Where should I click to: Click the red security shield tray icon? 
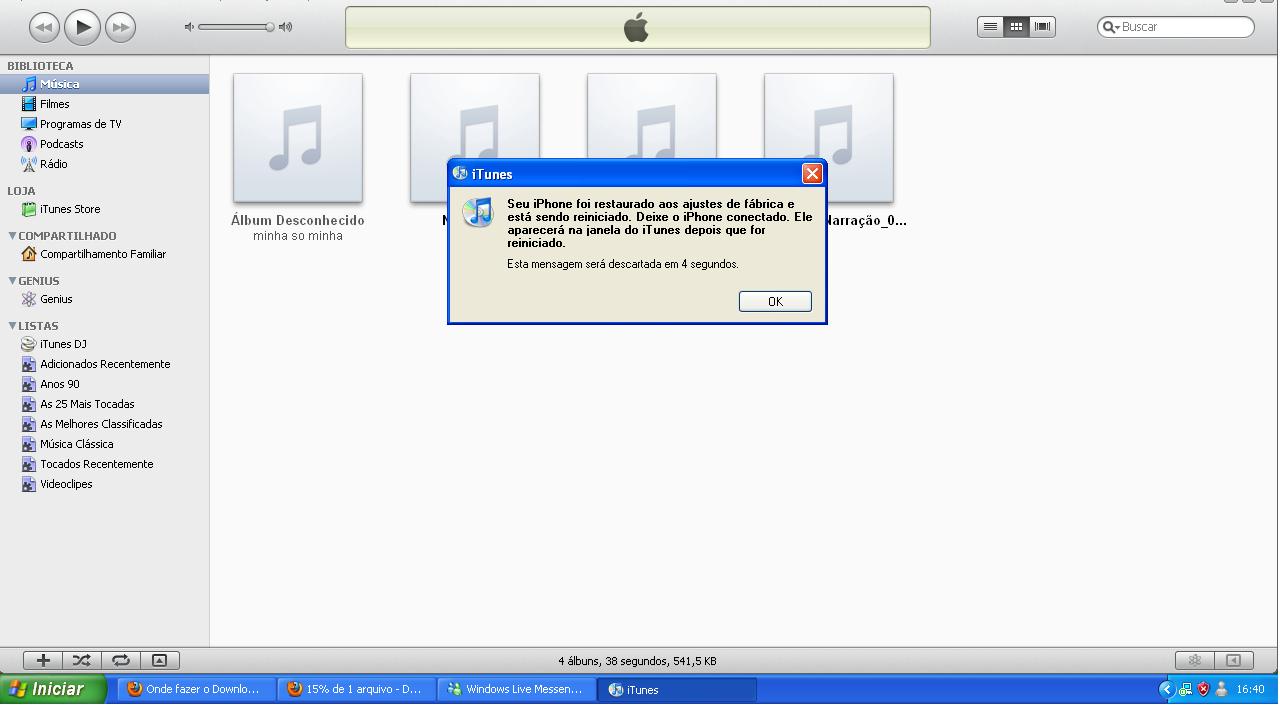click(1203, 689)
